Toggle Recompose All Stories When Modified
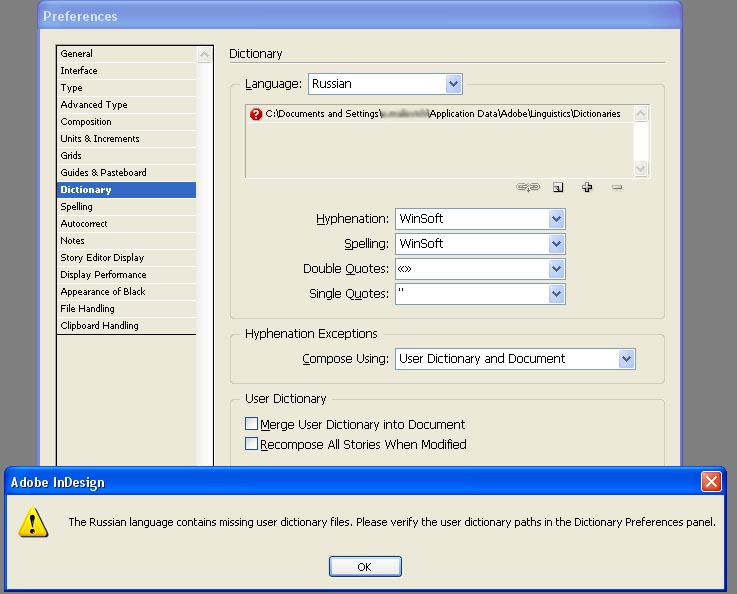This screenshot has width=737, height=594. pos(252,444)
